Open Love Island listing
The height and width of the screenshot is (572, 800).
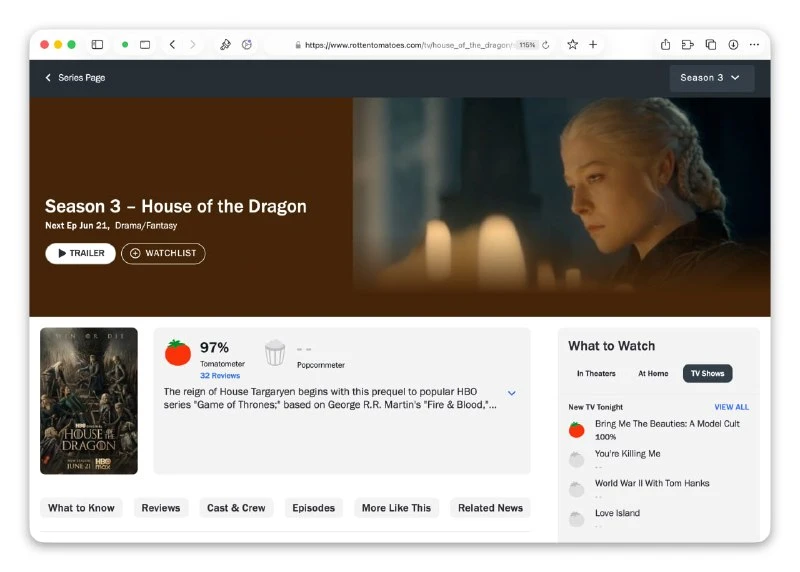pyautogui.click(x=617, y=513)
